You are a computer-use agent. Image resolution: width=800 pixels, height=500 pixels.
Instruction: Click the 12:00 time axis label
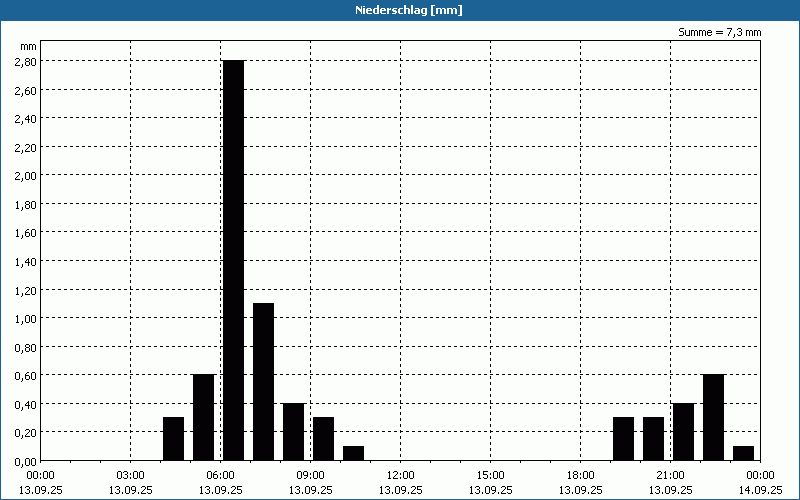(400, 474)
